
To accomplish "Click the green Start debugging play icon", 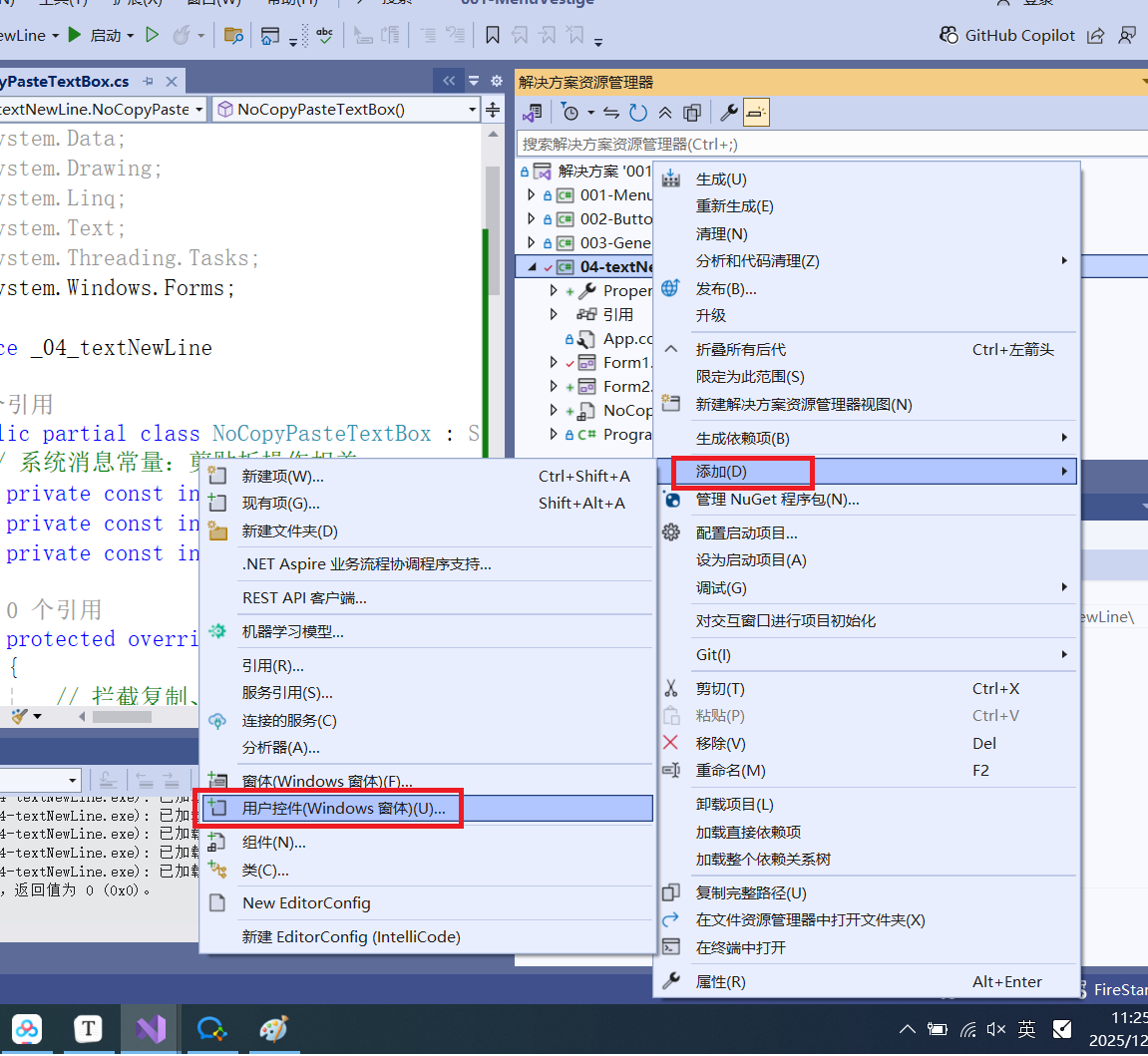I will (x=74, y=34).
